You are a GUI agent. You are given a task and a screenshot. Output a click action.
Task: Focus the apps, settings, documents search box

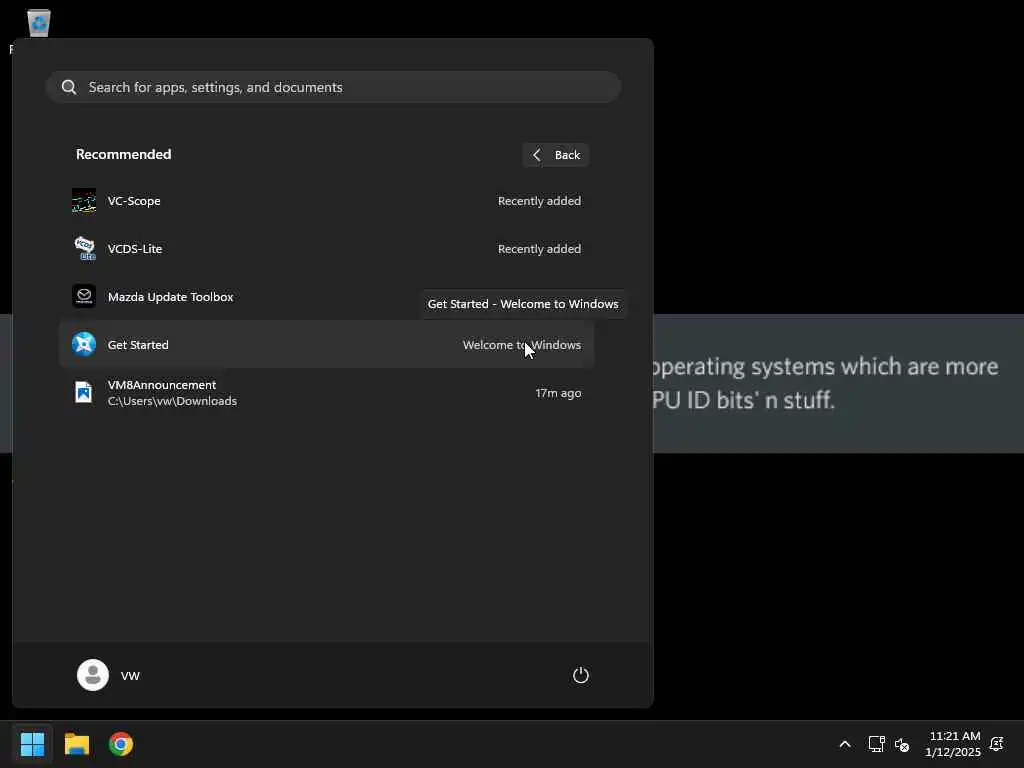(x=333, y=87)
